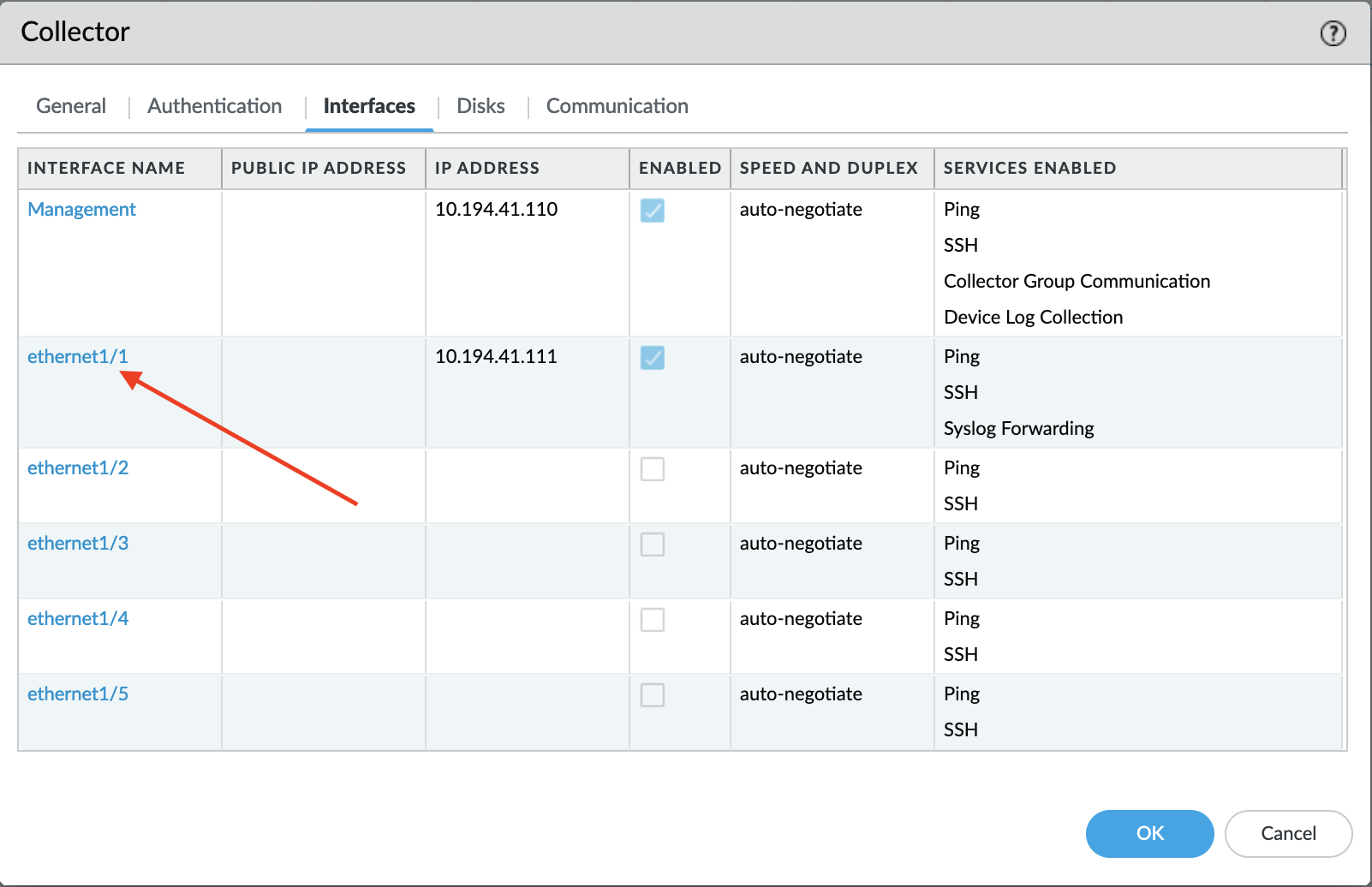The height and width of the screenshot is (887, 1372).
Task: Dismiss the dialog with Cancel
Action: [1288, 833]
